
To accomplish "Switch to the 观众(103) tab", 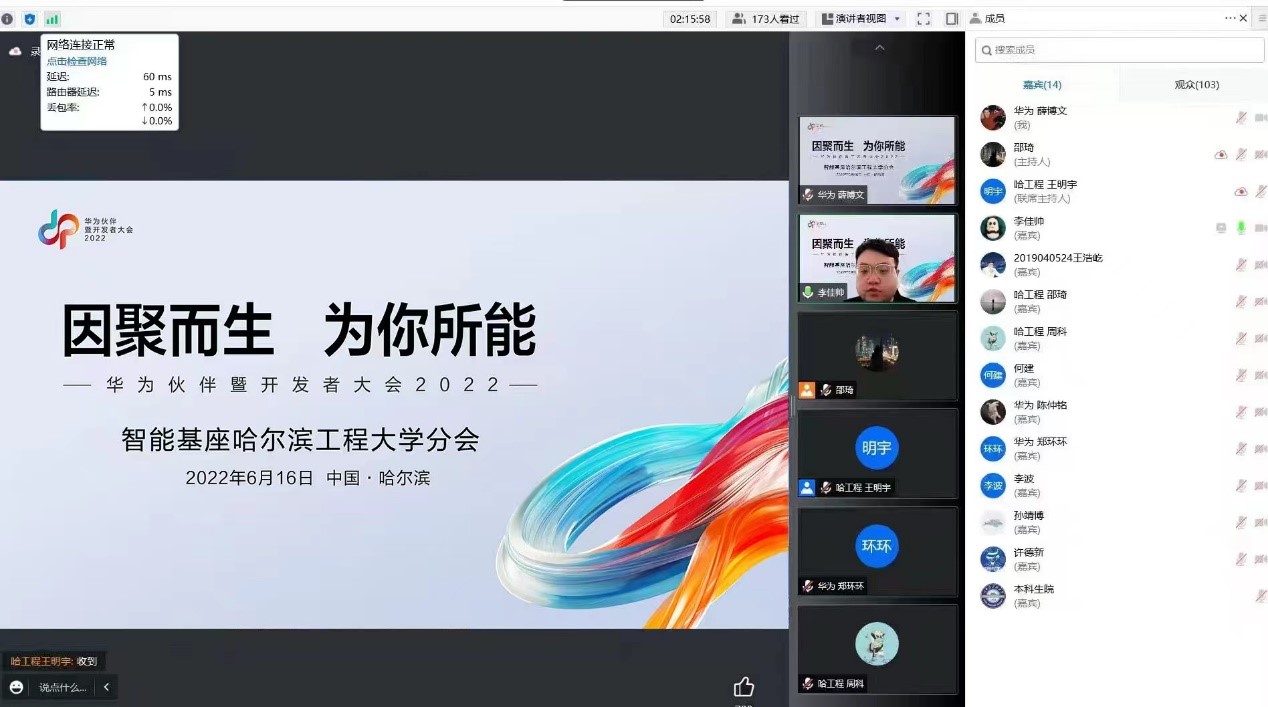I will tap(1196, 85).
